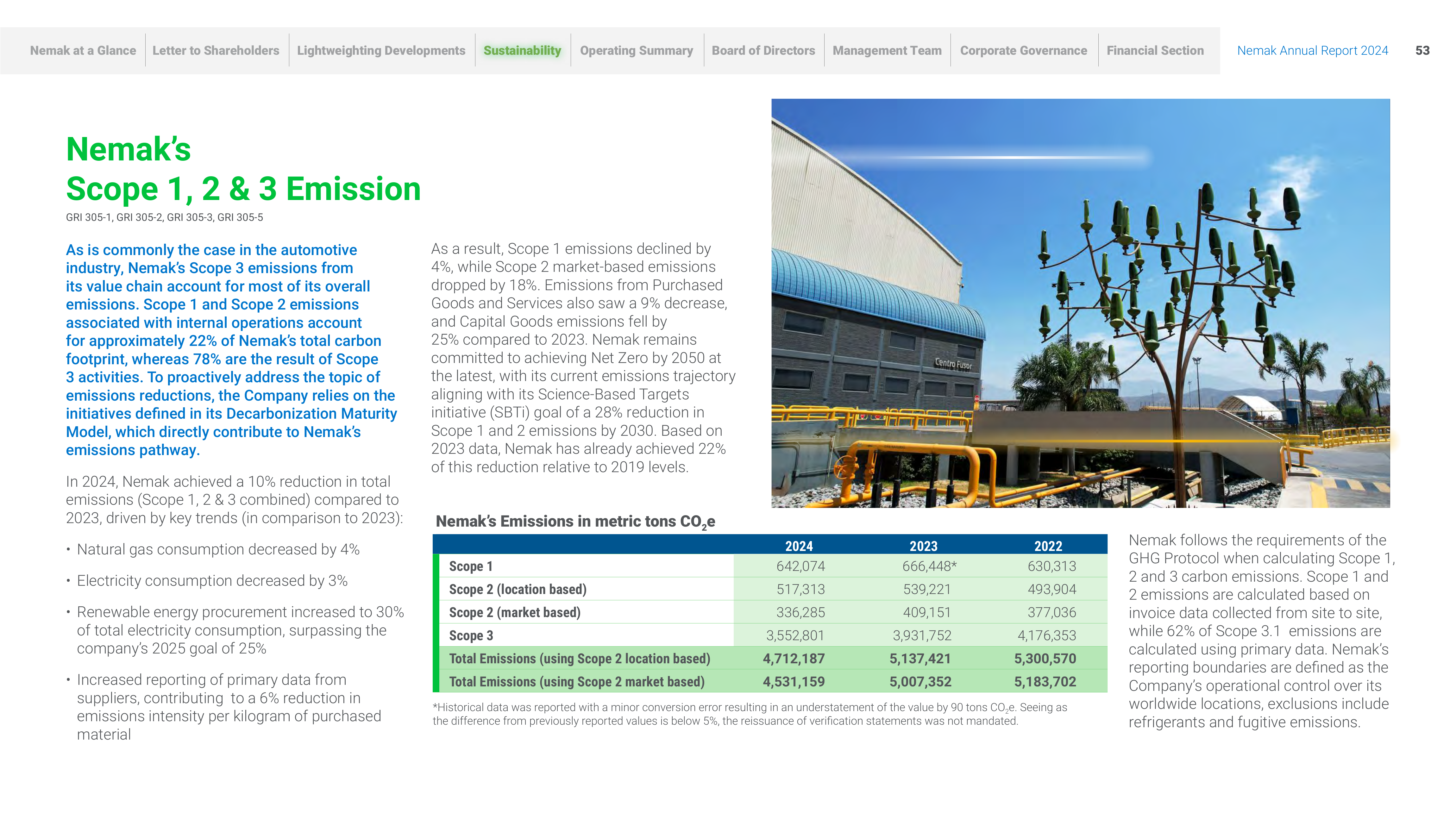Click the 2023 column header
This screenshot has width=1456, height=819.
[924, 546]
